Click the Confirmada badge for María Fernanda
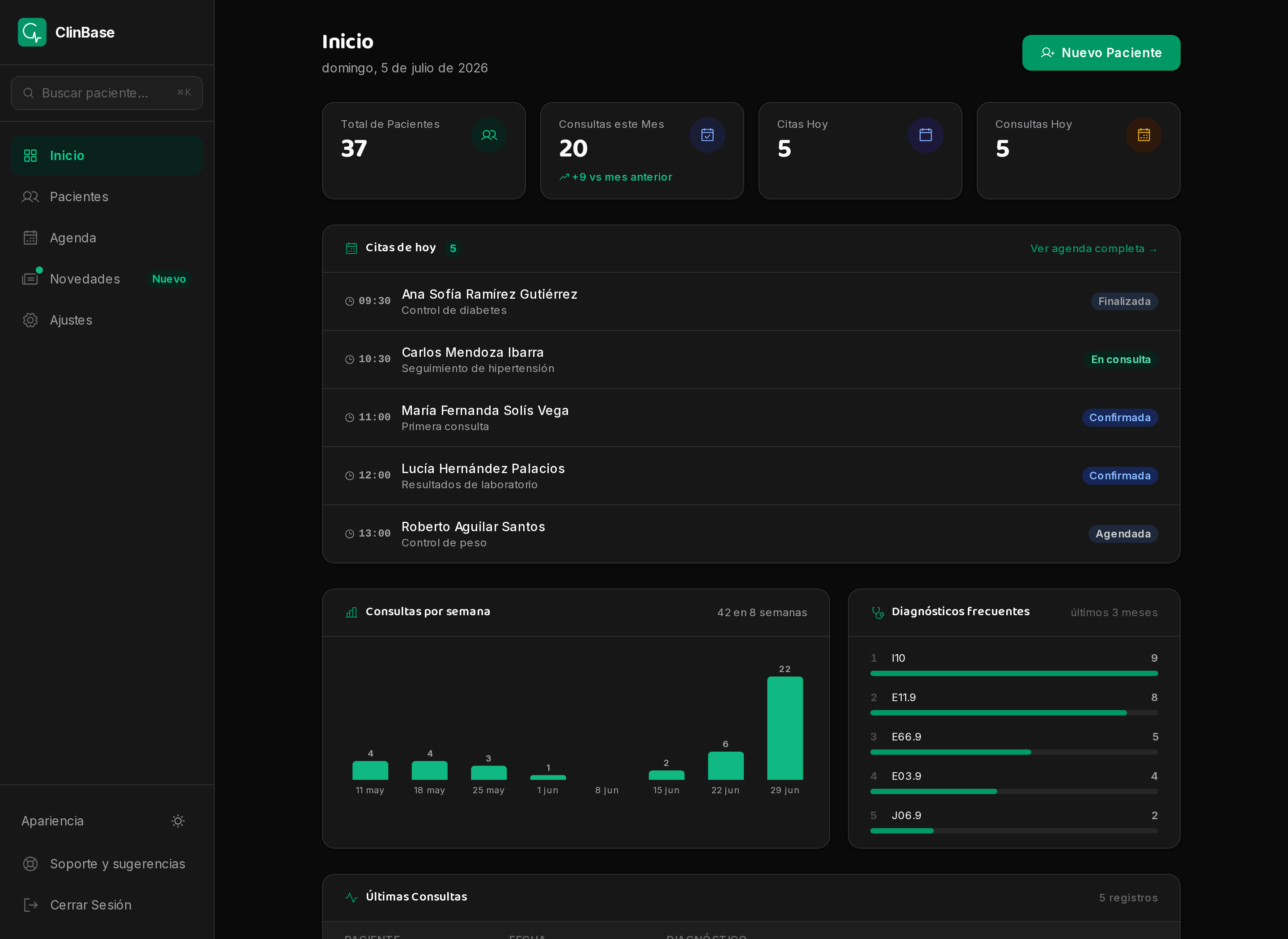 (1119, 418)
